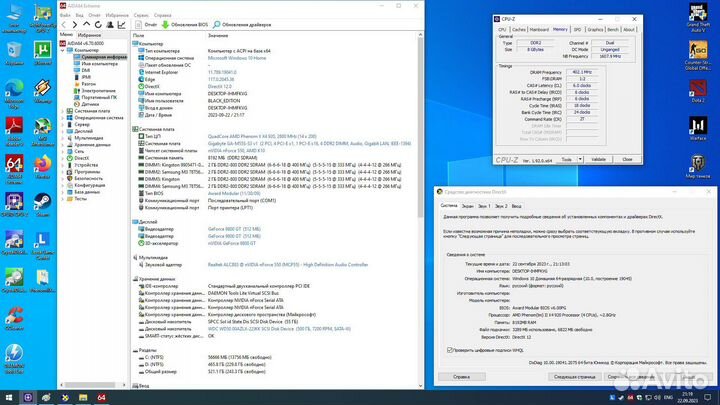Click the AIDA64 vertical scrollbar
Screen dimensions: 720x405
(x=420, y=129)
